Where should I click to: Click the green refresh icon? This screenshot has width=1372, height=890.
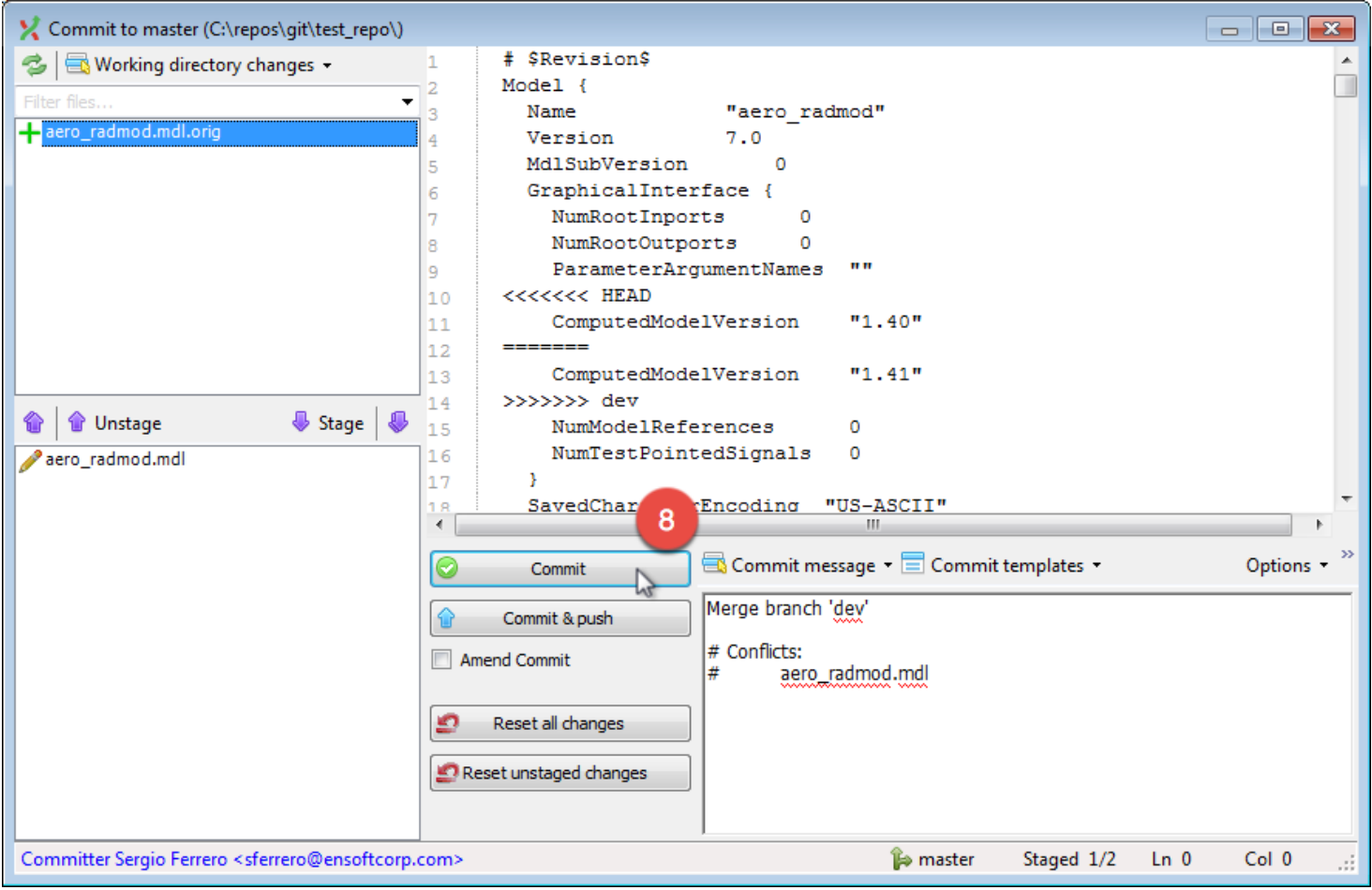[x=35, y=65]
